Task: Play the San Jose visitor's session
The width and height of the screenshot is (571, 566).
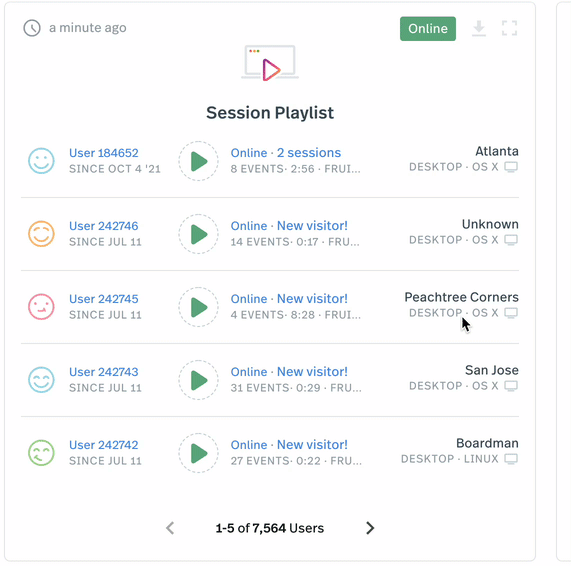Action: click(x=198, y=380)
